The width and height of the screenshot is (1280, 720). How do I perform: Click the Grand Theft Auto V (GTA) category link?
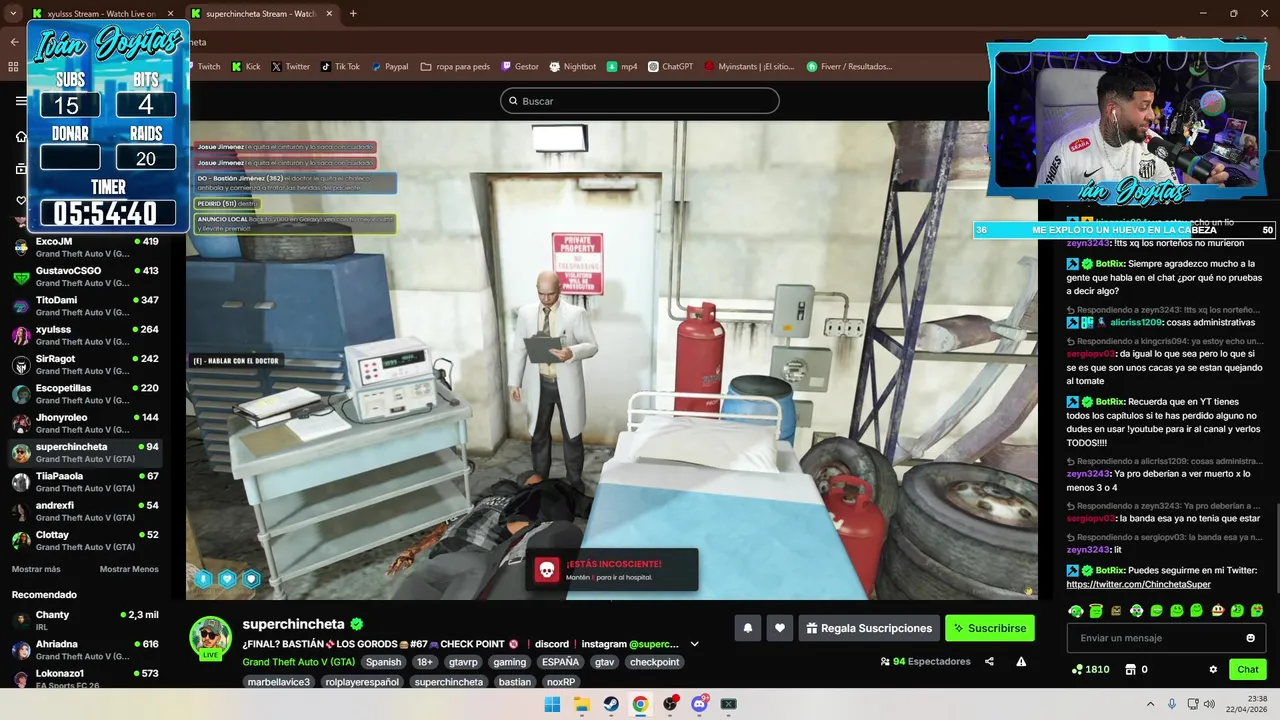(298, 662)
